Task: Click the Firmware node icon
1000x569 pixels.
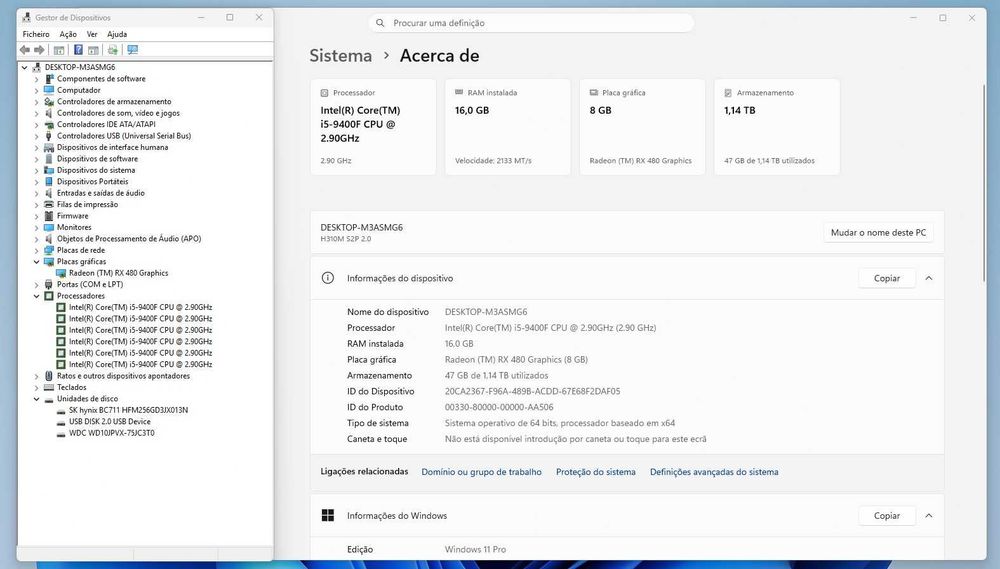Action: pos(49,216)
